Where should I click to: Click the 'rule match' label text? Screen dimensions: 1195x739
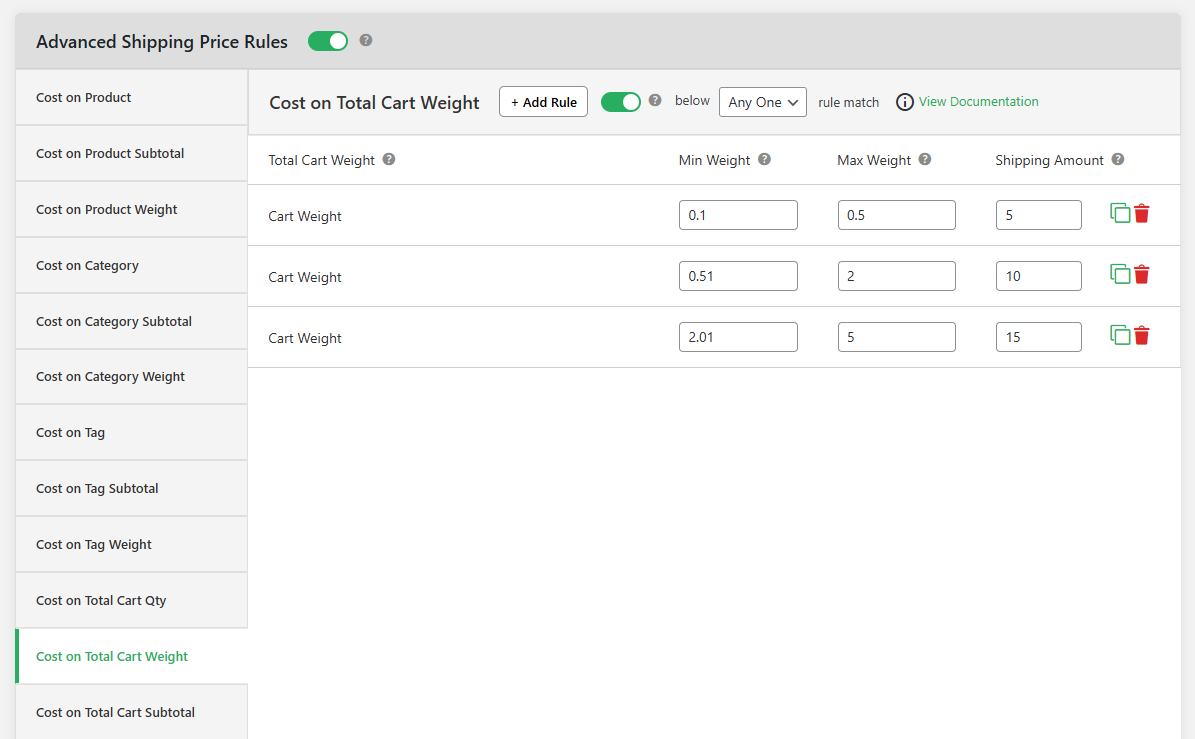tap(848, 102)
